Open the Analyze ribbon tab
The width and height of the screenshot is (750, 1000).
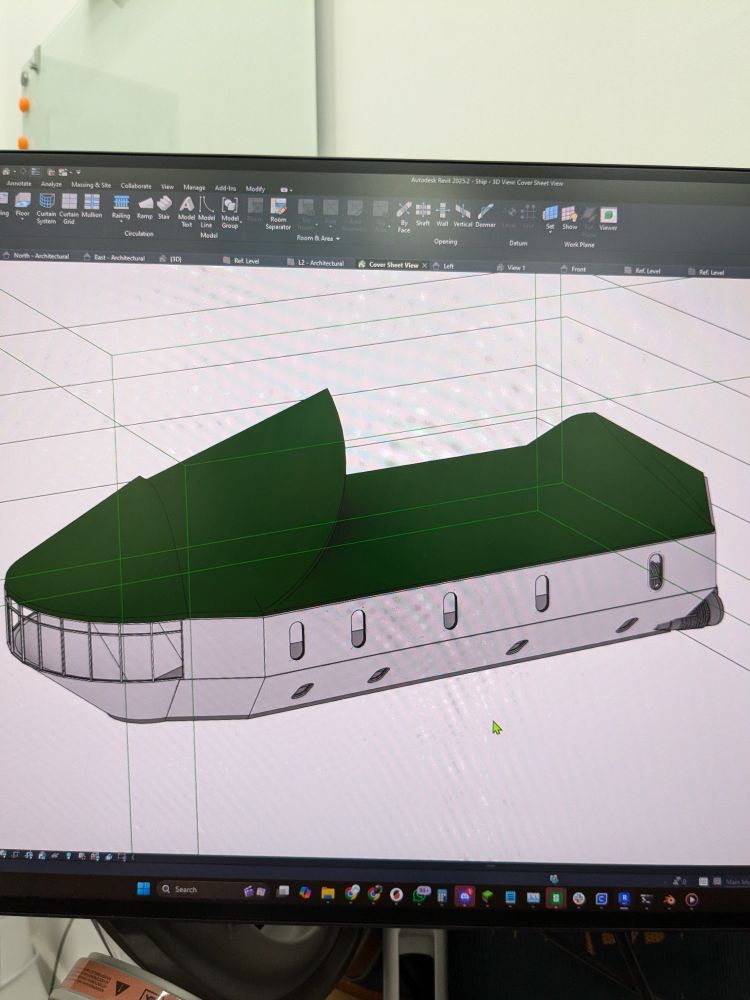coord(51,184)
